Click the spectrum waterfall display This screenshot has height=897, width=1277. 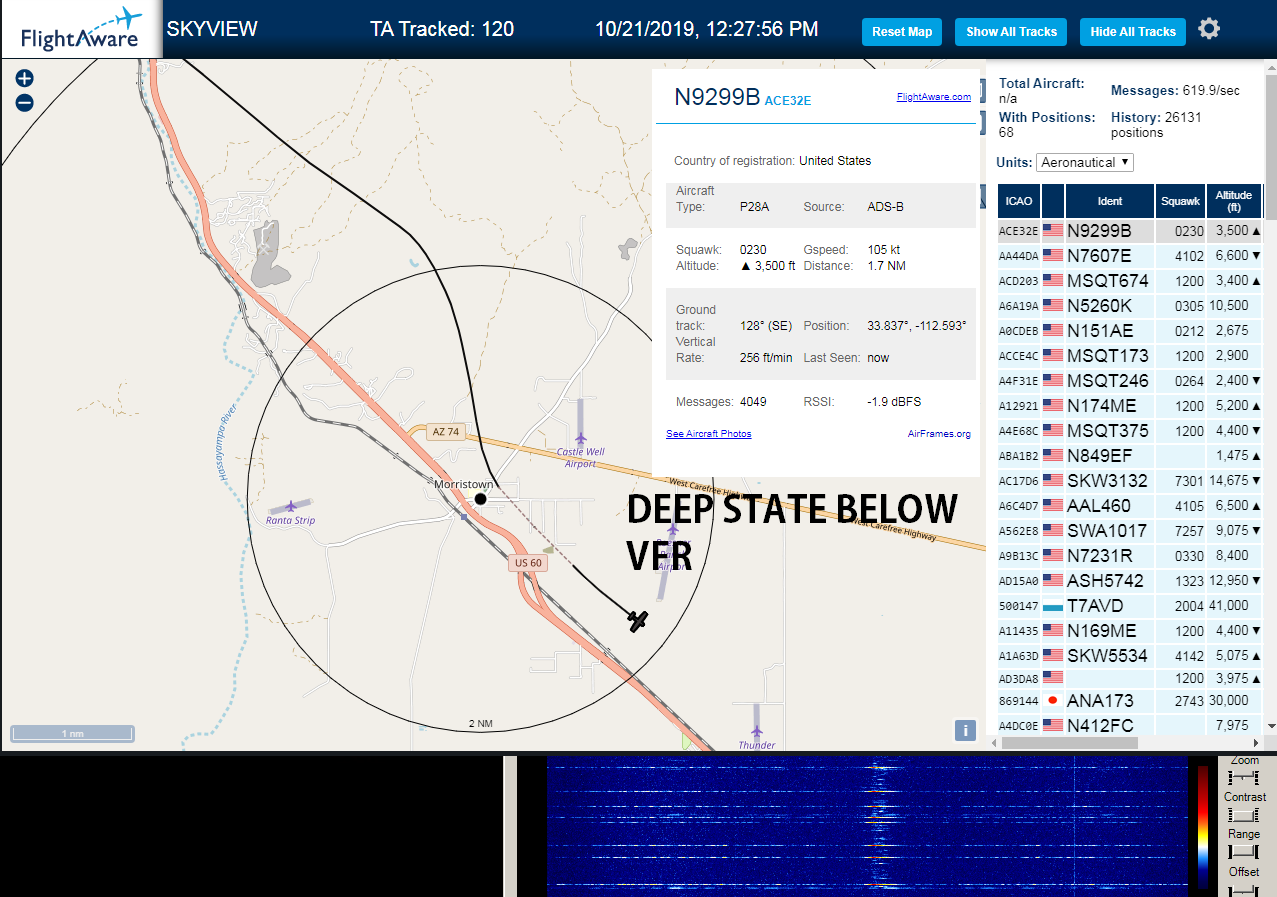868,825
